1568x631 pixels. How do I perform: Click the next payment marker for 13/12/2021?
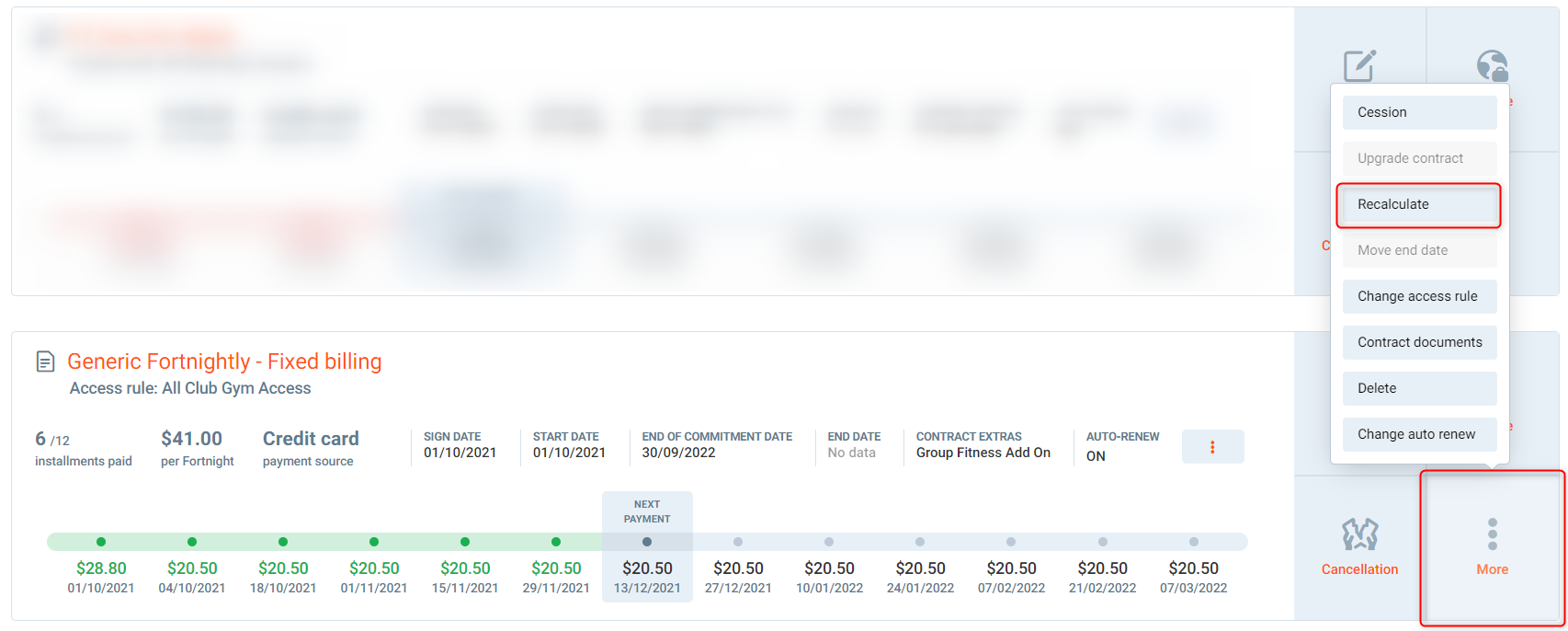point(647,542)
